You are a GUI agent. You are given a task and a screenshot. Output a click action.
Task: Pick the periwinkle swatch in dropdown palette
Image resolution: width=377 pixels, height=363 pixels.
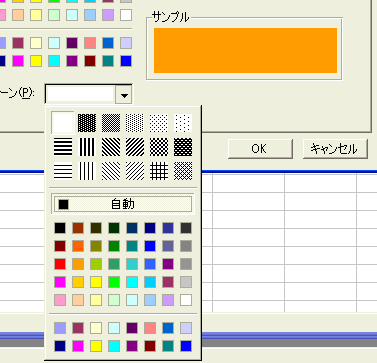[x=60, y=328]
